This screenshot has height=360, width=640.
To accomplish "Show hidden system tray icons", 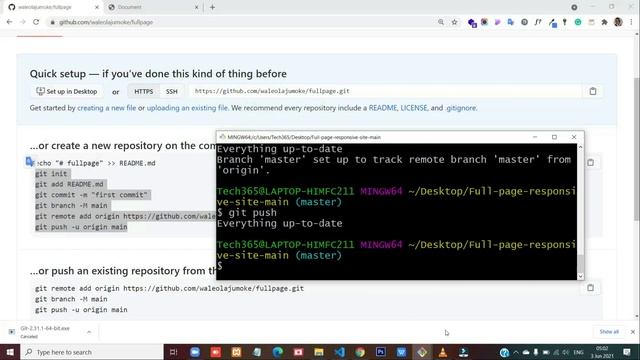I will click(x=516, y=352).
